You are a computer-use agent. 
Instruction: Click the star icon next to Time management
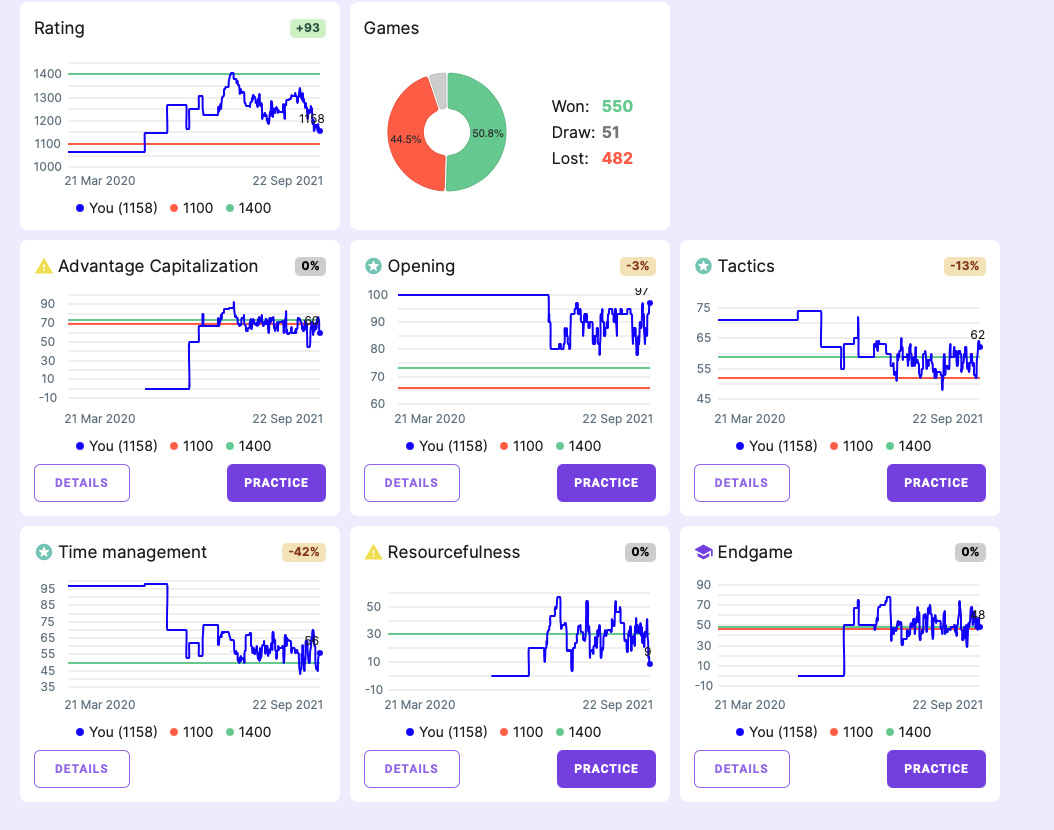coord(43,552)
